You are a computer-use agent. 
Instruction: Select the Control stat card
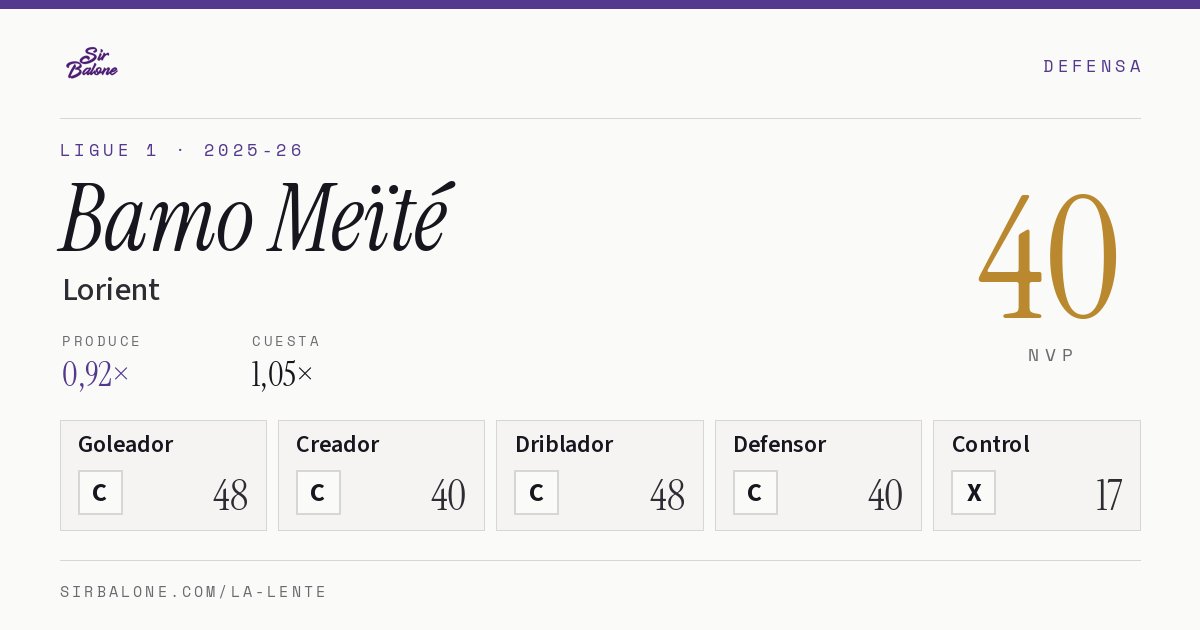coord(1037,475)
